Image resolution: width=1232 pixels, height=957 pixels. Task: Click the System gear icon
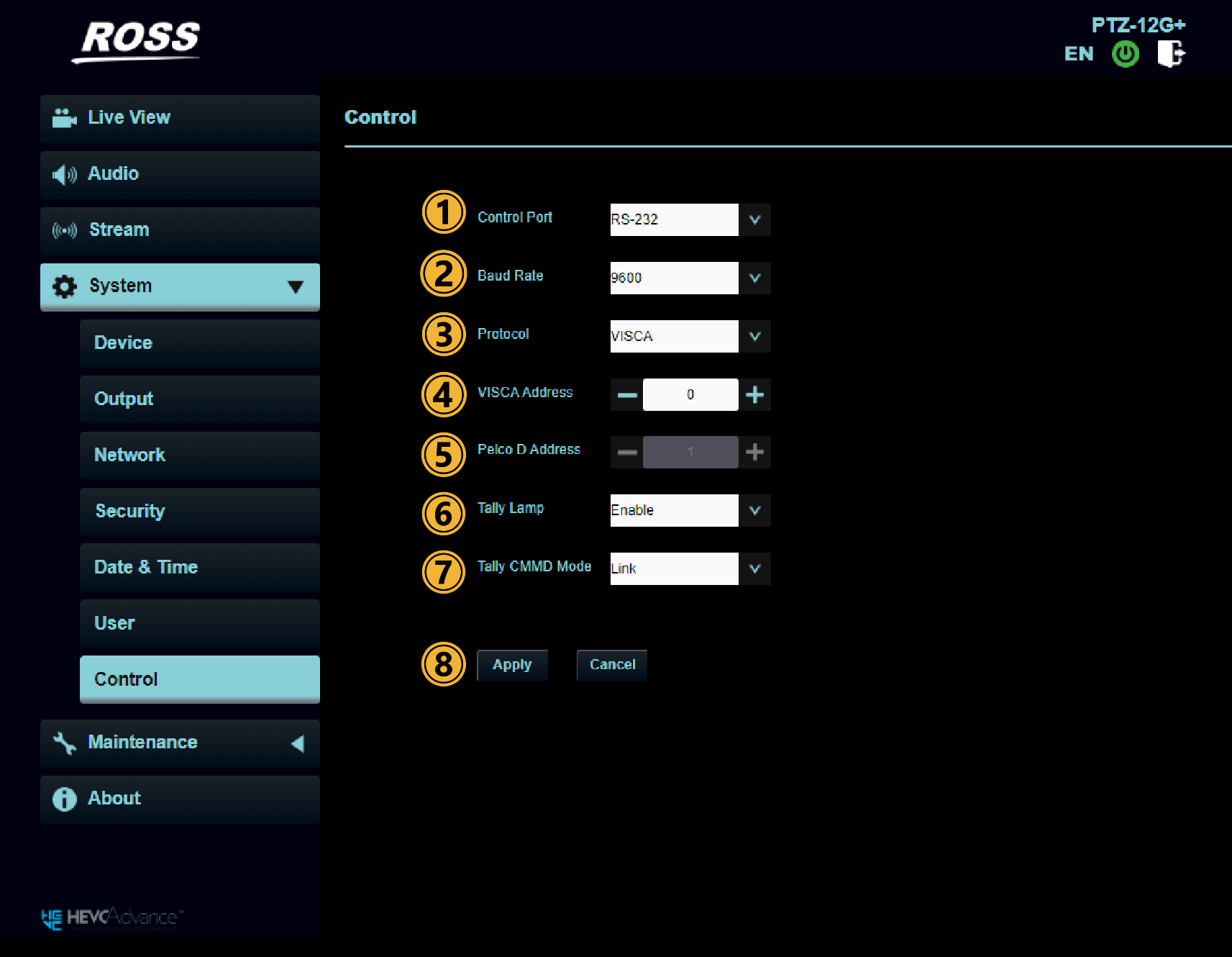[x=64, y=286]
